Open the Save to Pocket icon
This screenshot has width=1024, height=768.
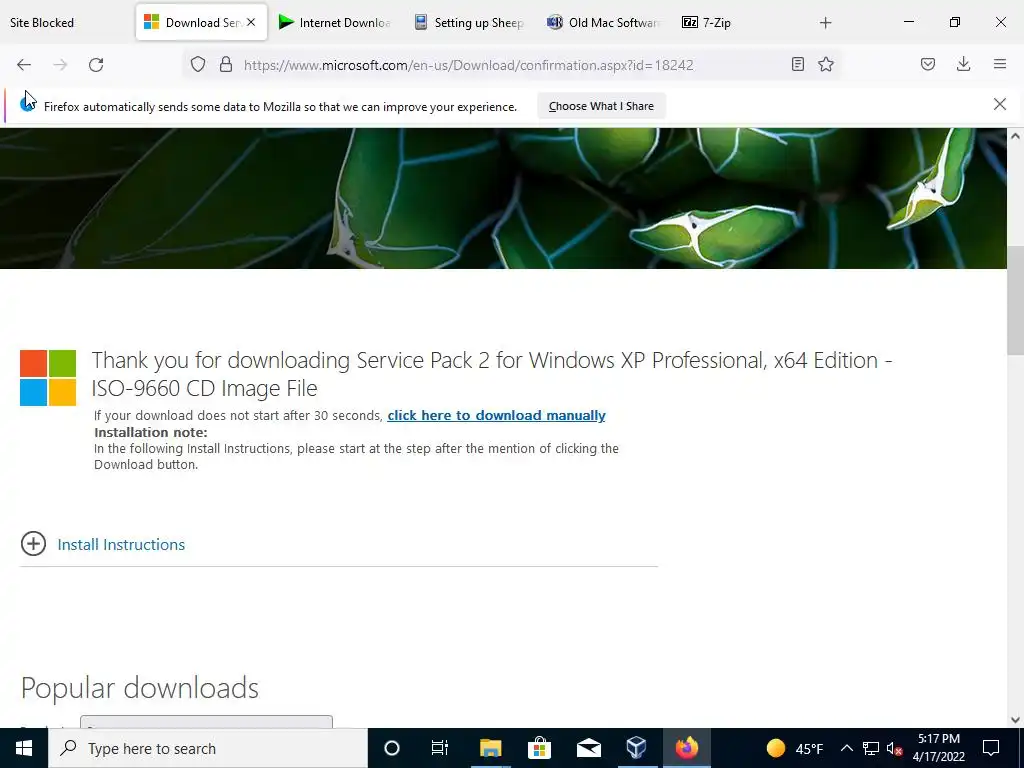pos(928,64)
